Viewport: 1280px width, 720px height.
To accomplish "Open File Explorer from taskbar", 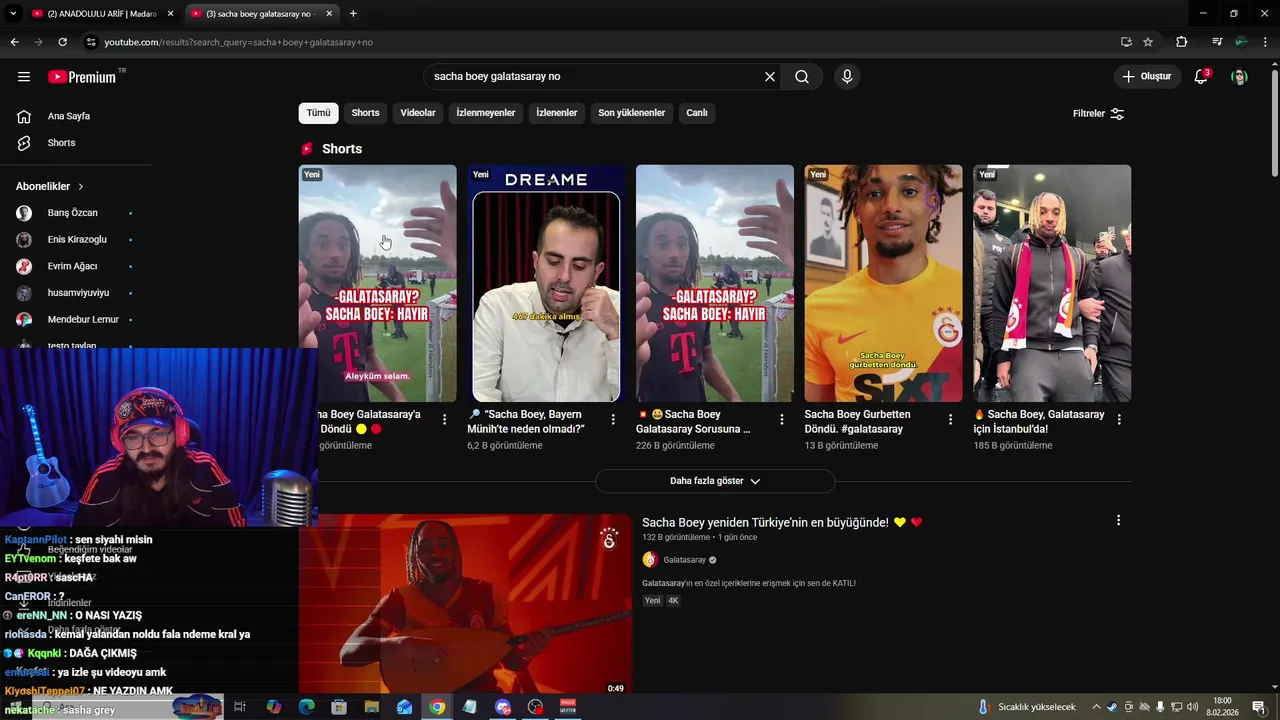I will pyautogui.click(x=372, y=707).
